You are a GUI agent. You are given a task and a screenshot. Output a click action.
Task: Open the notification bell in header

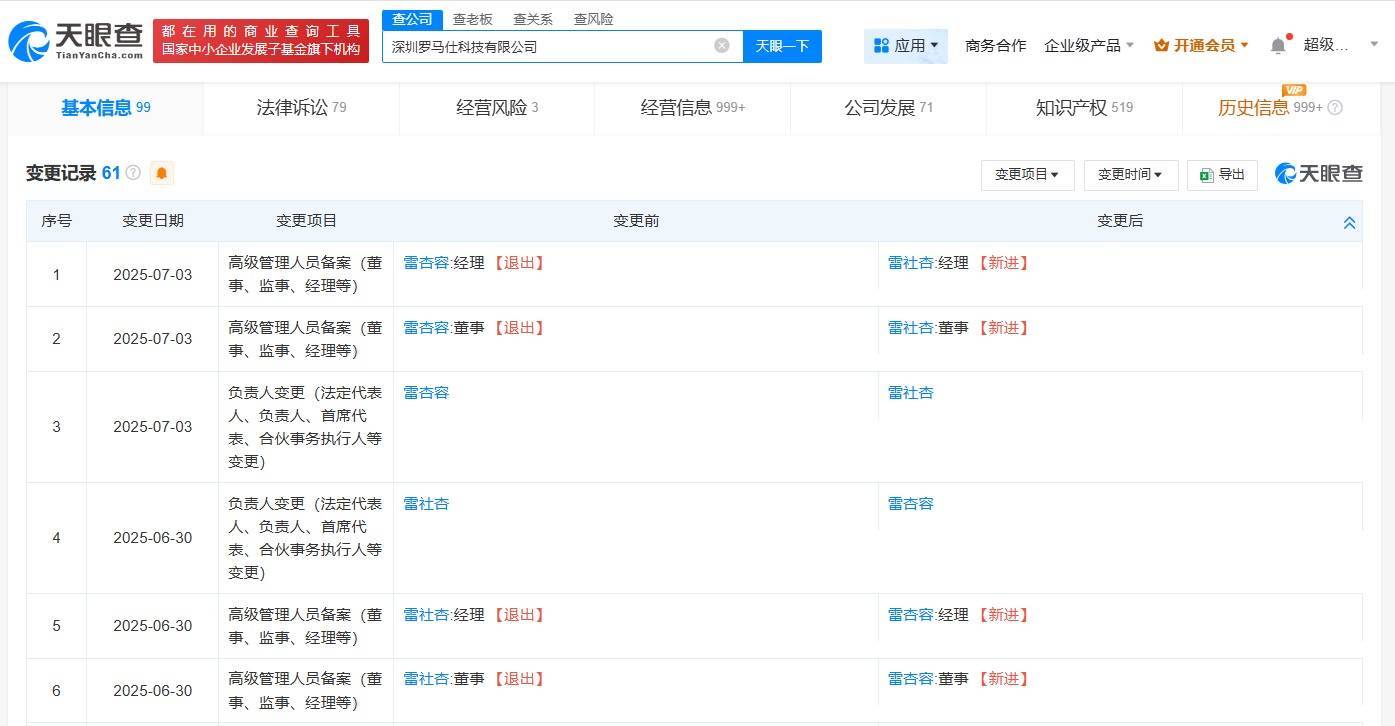[1278, 45]
